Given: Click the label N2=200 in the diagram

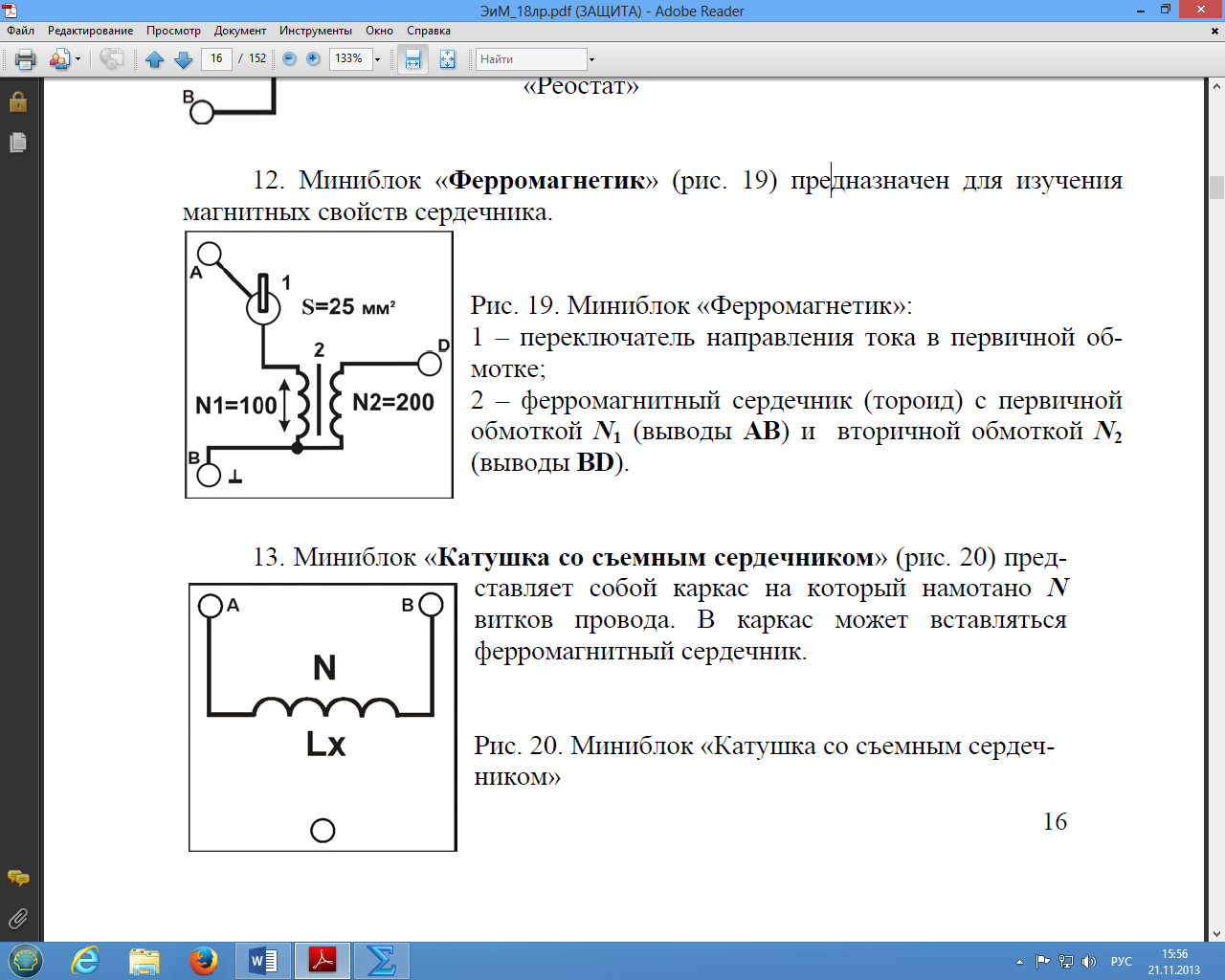Looking at the screenshot, I should [x=393, y=402].
